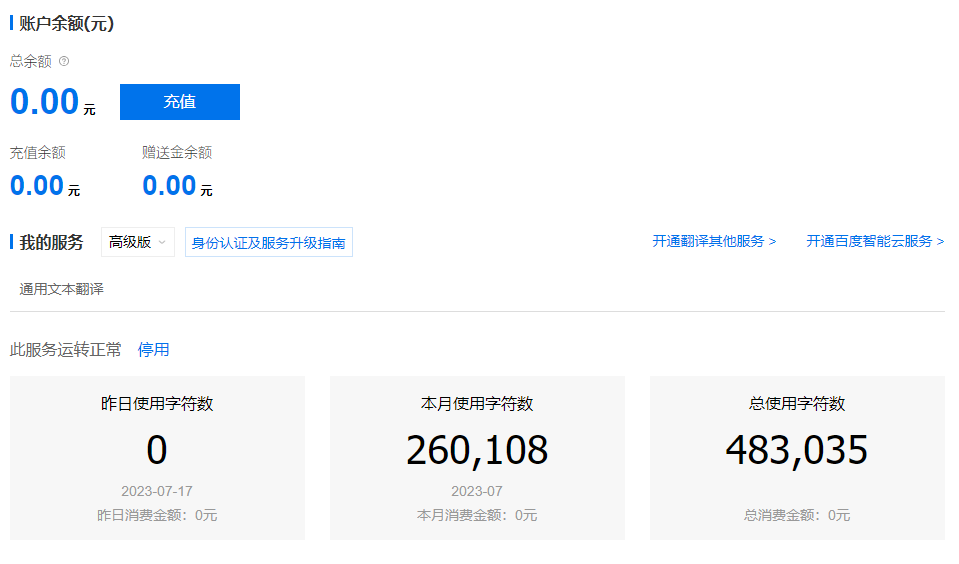This screenshot has height=564, width=959.
Task: Click the blue 充值 recharge button
Action: click(x=180, y=102)
